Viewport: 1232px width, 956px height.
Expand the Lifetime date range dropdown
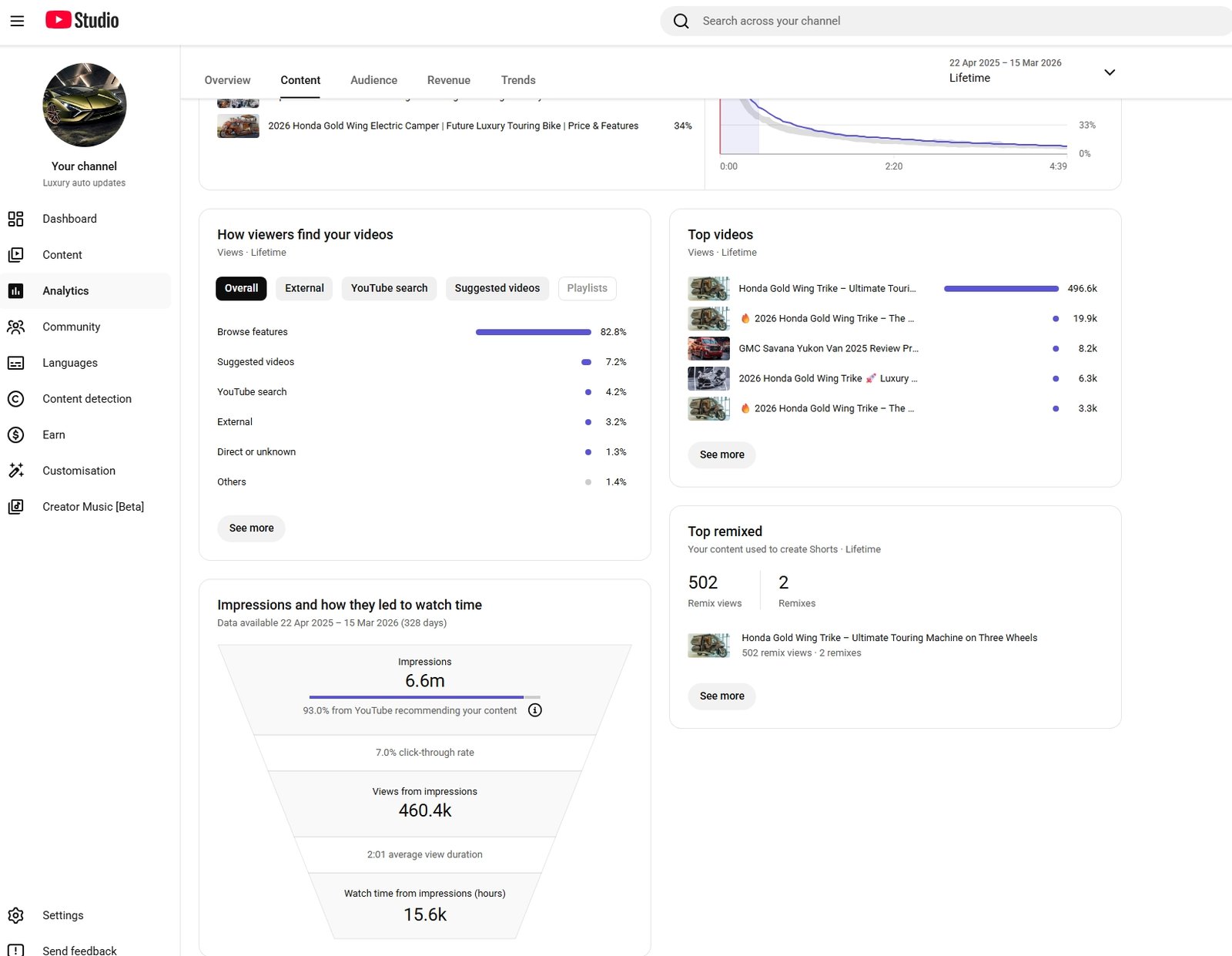coord(1109,72)
